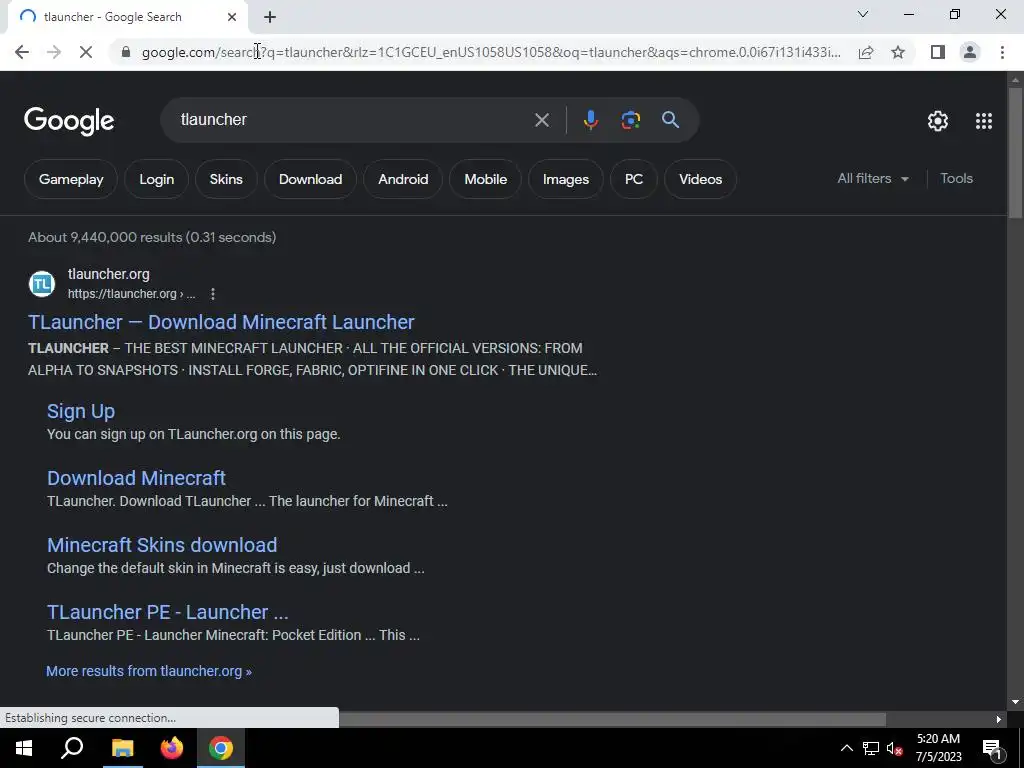Open Chrome side panel
Image resolution: width=1024 pixels, height=768 pixels.
(x=938, y=52)
